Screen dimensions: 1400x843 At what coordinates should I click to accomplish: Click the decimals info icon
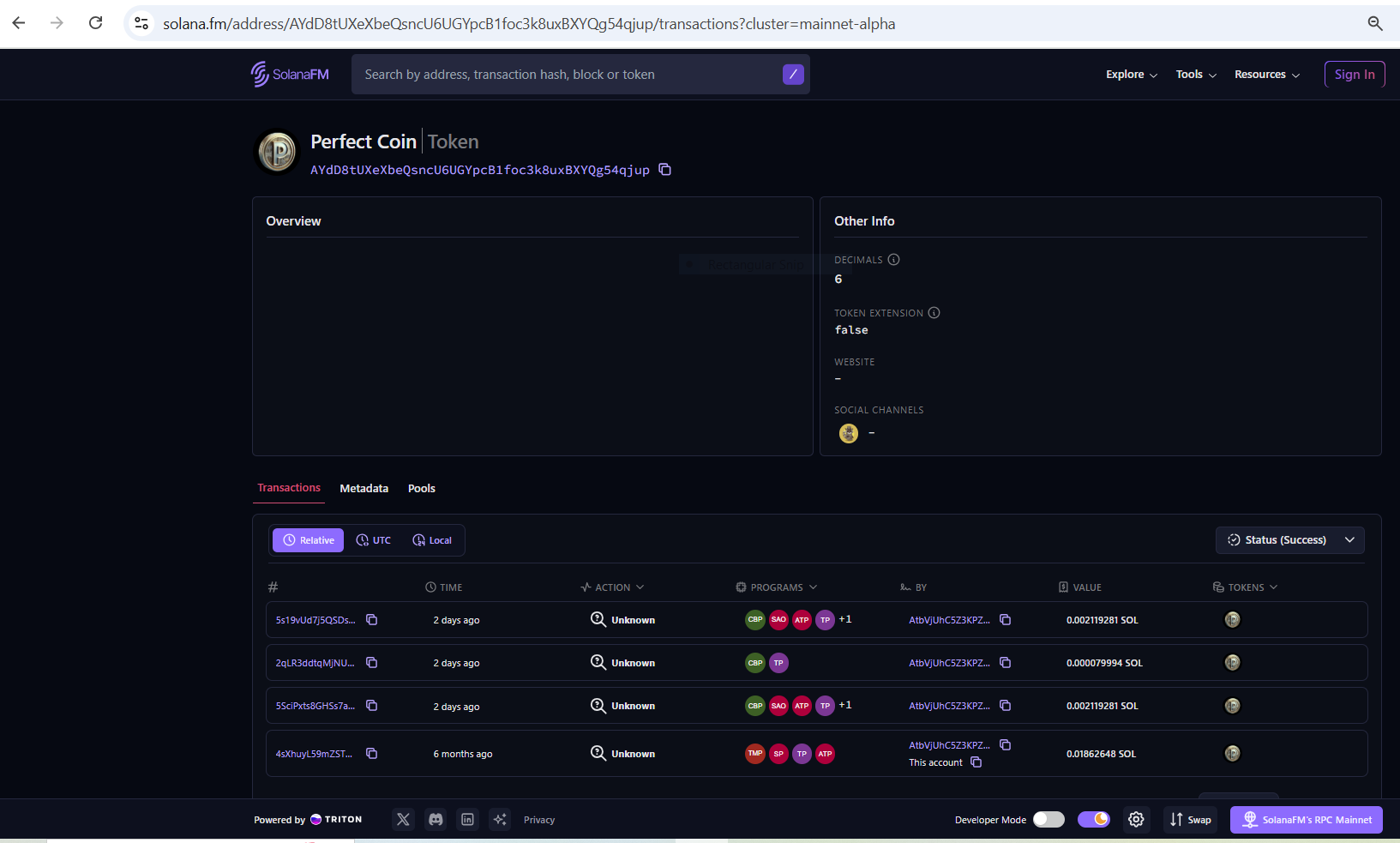coord(893,260)
